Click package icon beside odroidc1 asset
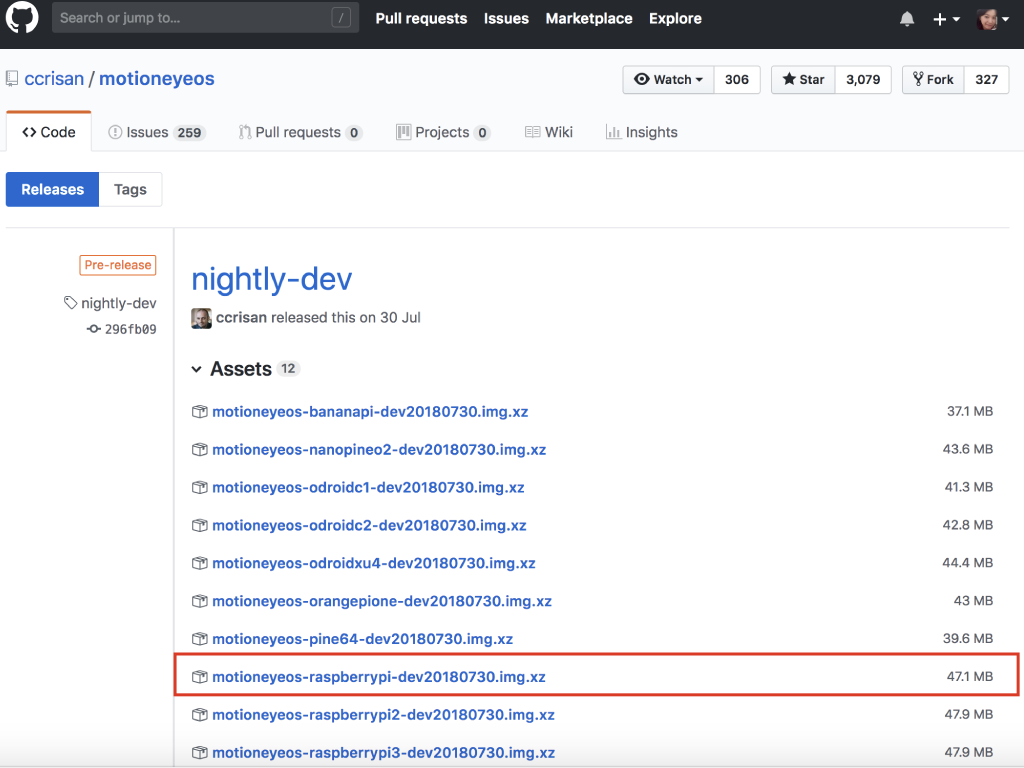Image resolution: width=1024 pixels, height=768 pixels. click(x=200, y=488)
